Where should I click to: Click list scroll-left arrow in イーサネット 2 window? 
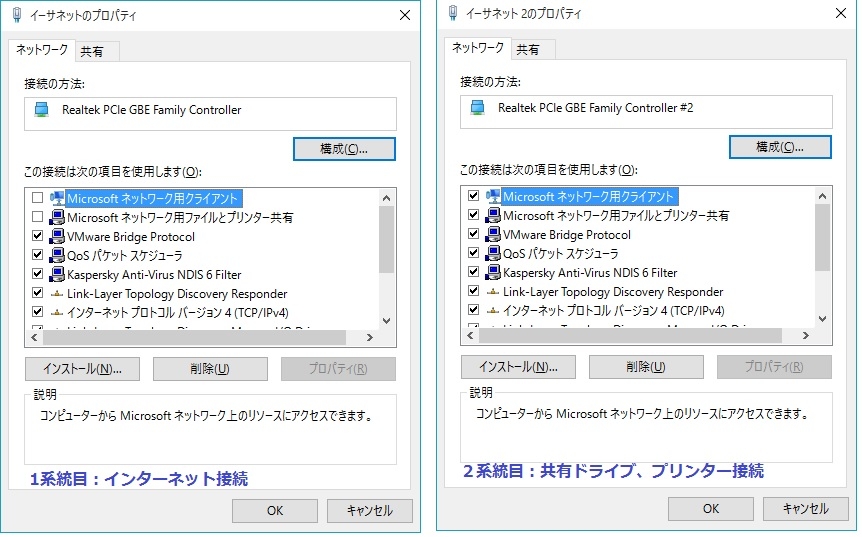coord(471,335)
